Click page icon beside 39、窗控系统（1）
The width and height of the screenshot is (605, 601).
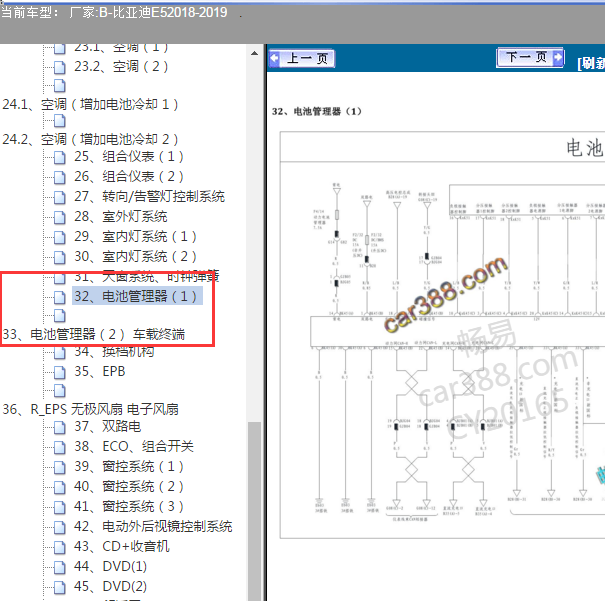[59, 467]
